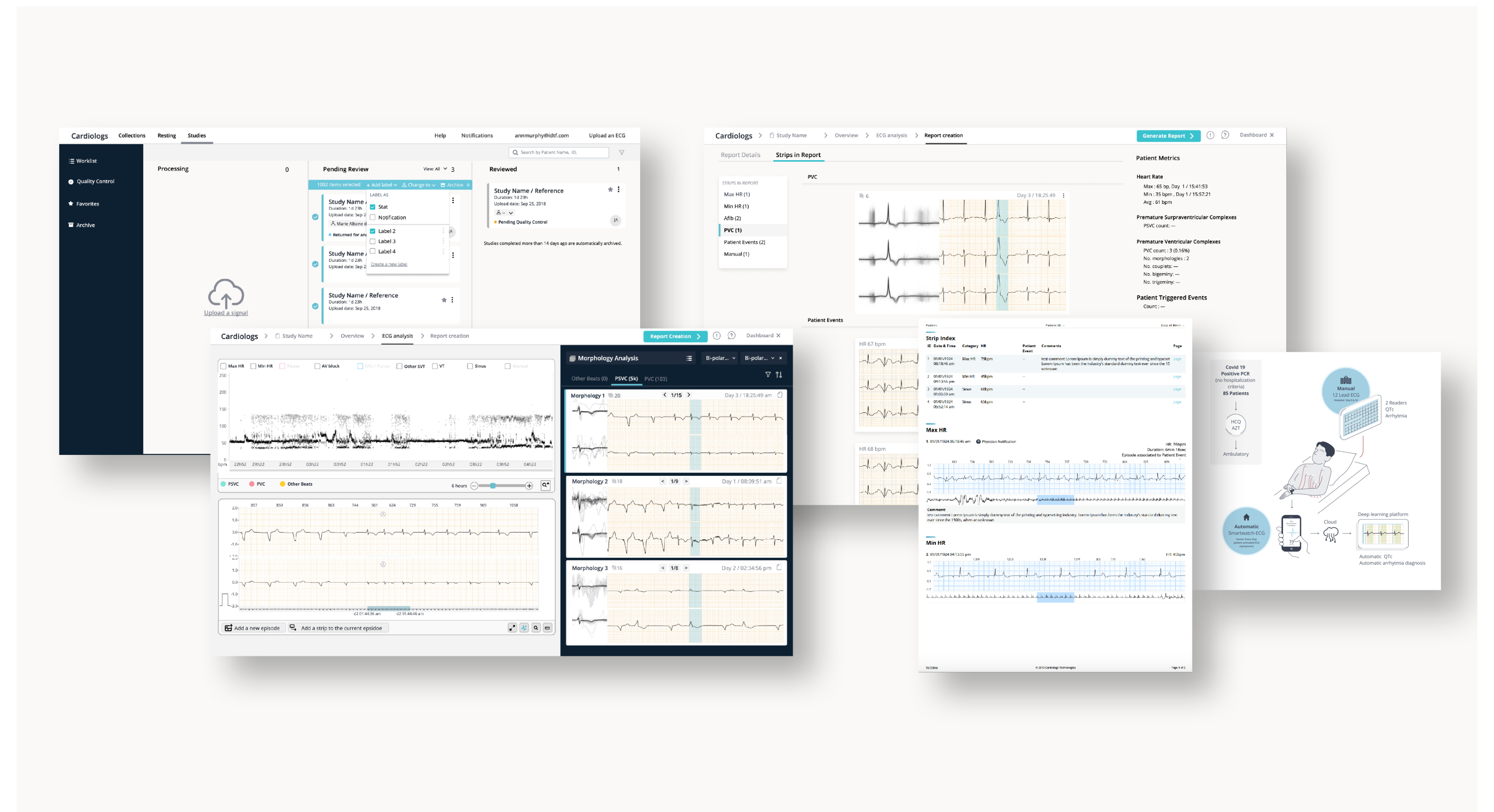This screenshot has height=812, width=1494.
Task: Click the filter funnel icon in Morphology panel
Action: pos(768,375)
